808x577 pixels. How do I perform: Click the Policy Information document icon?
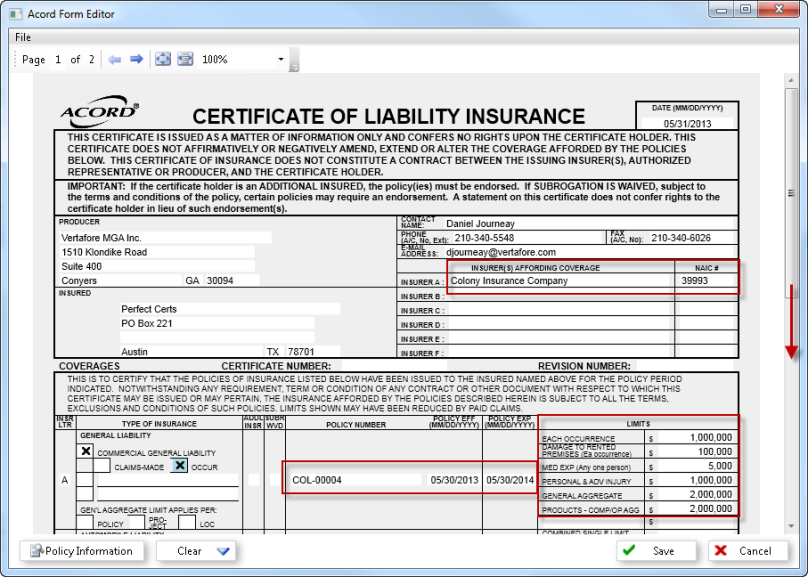coord(36,551)
